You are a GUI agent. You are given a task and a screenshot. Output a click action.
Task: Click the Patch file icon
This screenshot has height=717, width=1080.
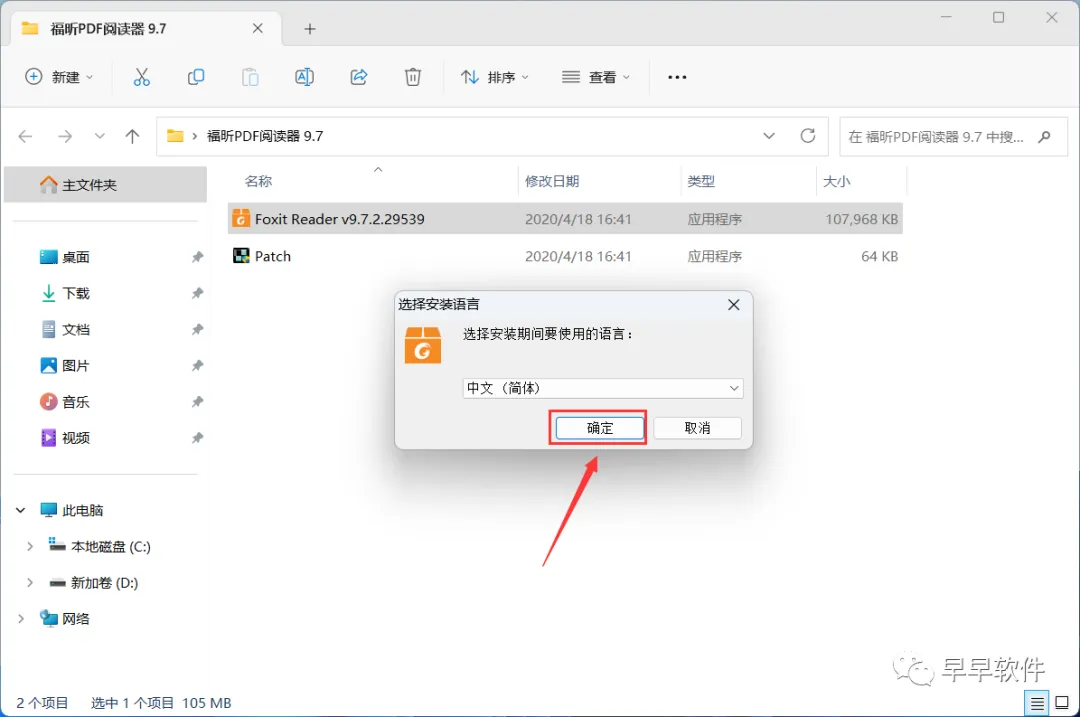[x=241, y=256]
